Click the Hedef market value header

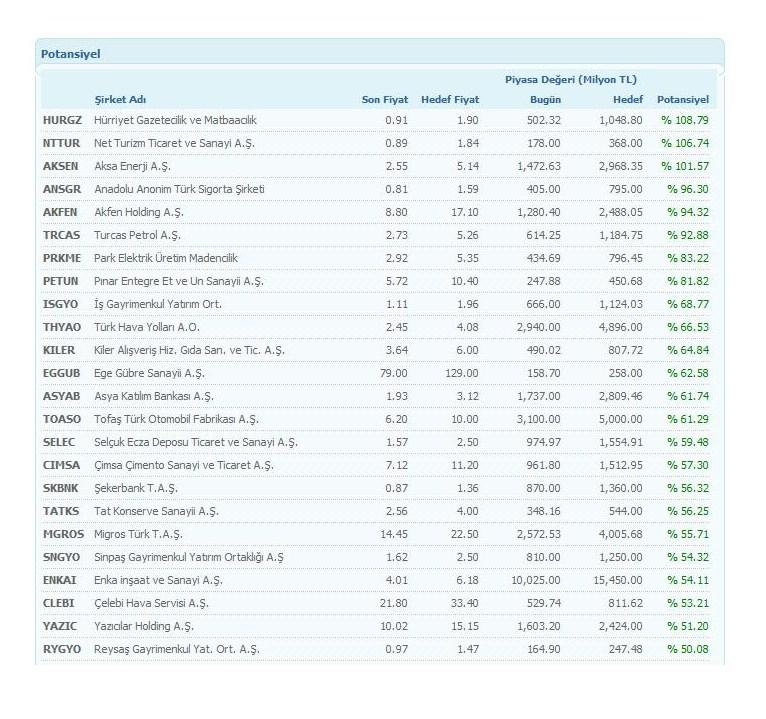pos(628,100)
